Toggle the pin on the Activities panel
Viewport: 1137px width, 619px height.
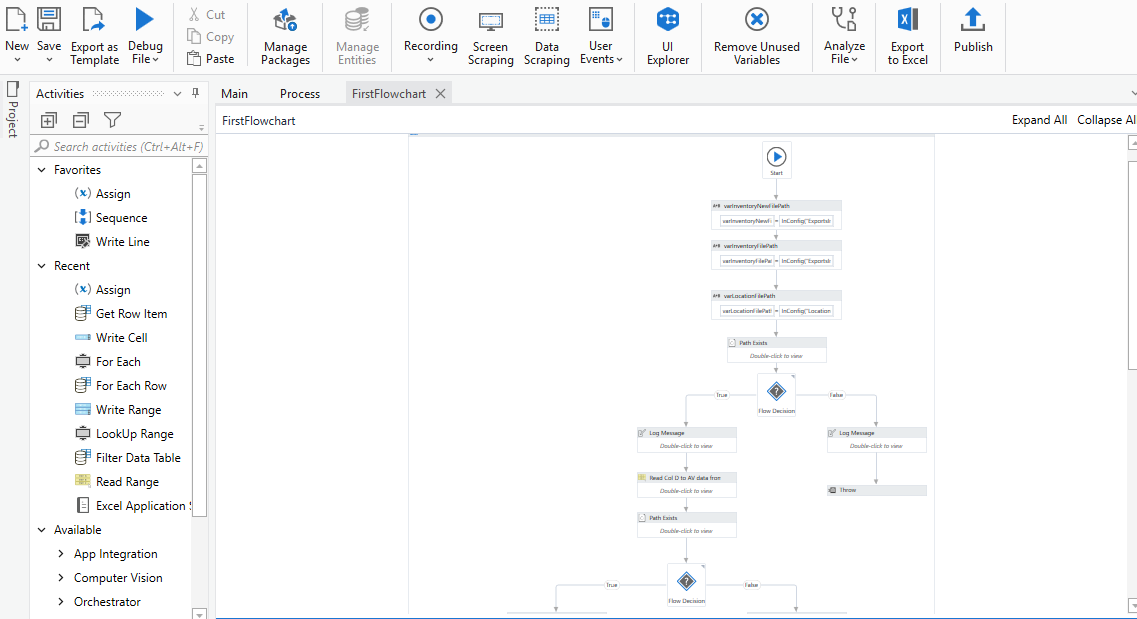[196, 93]
